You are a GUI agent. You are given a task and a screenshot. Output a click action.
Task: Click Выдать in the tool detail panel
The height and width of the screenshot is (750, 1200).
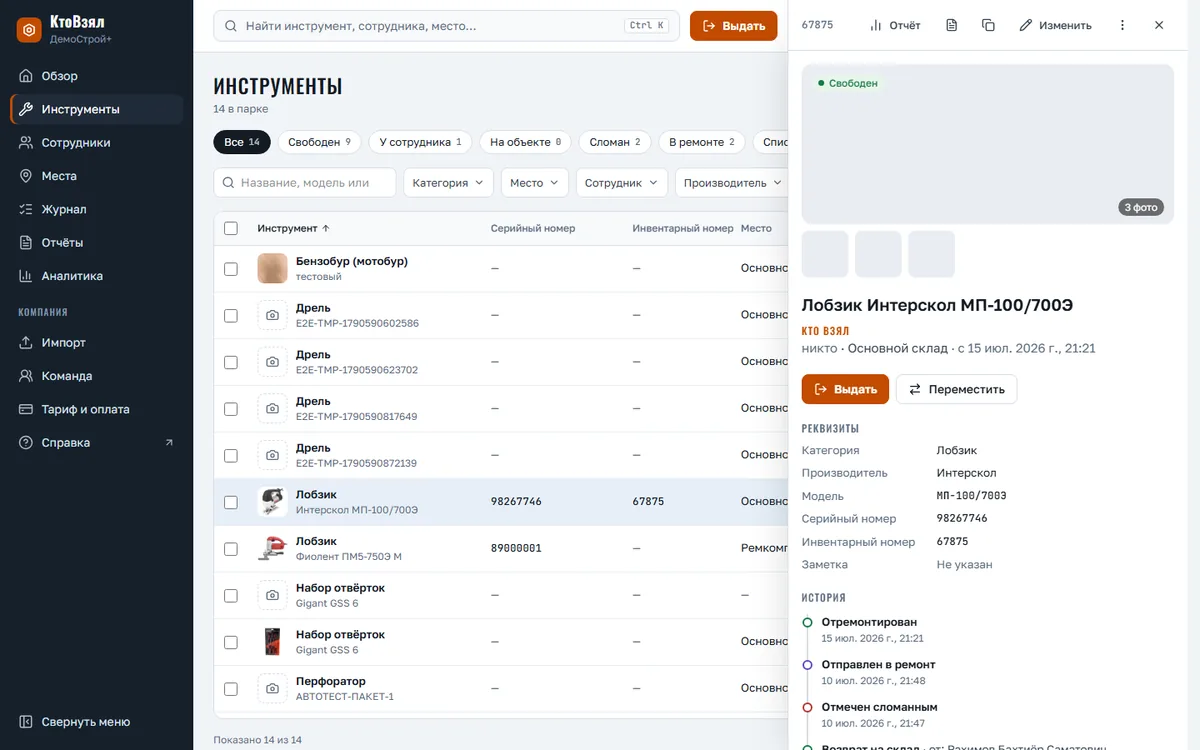(x=845, y=389)
